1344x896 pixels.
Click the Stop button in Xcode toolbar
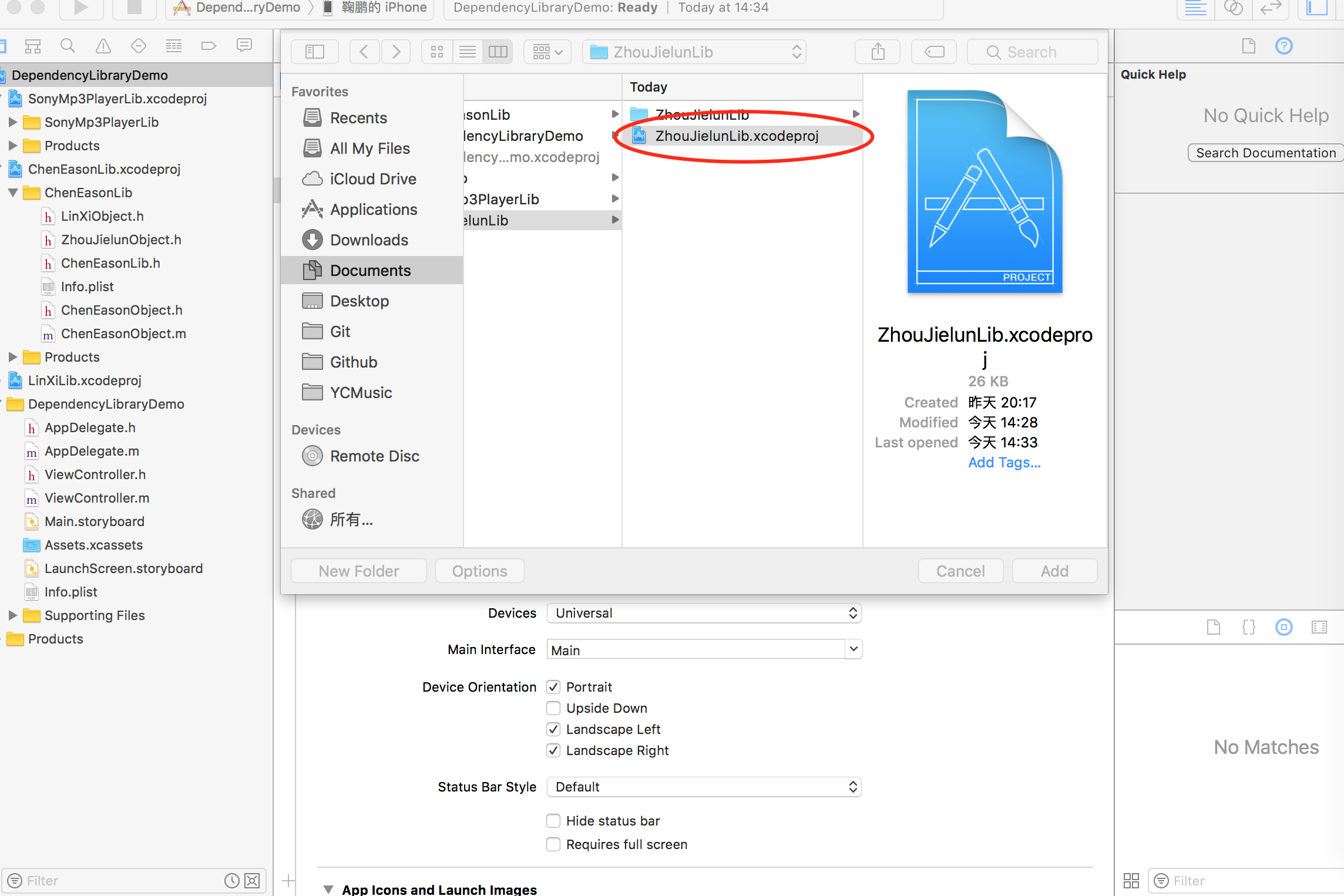click(135, 8)
